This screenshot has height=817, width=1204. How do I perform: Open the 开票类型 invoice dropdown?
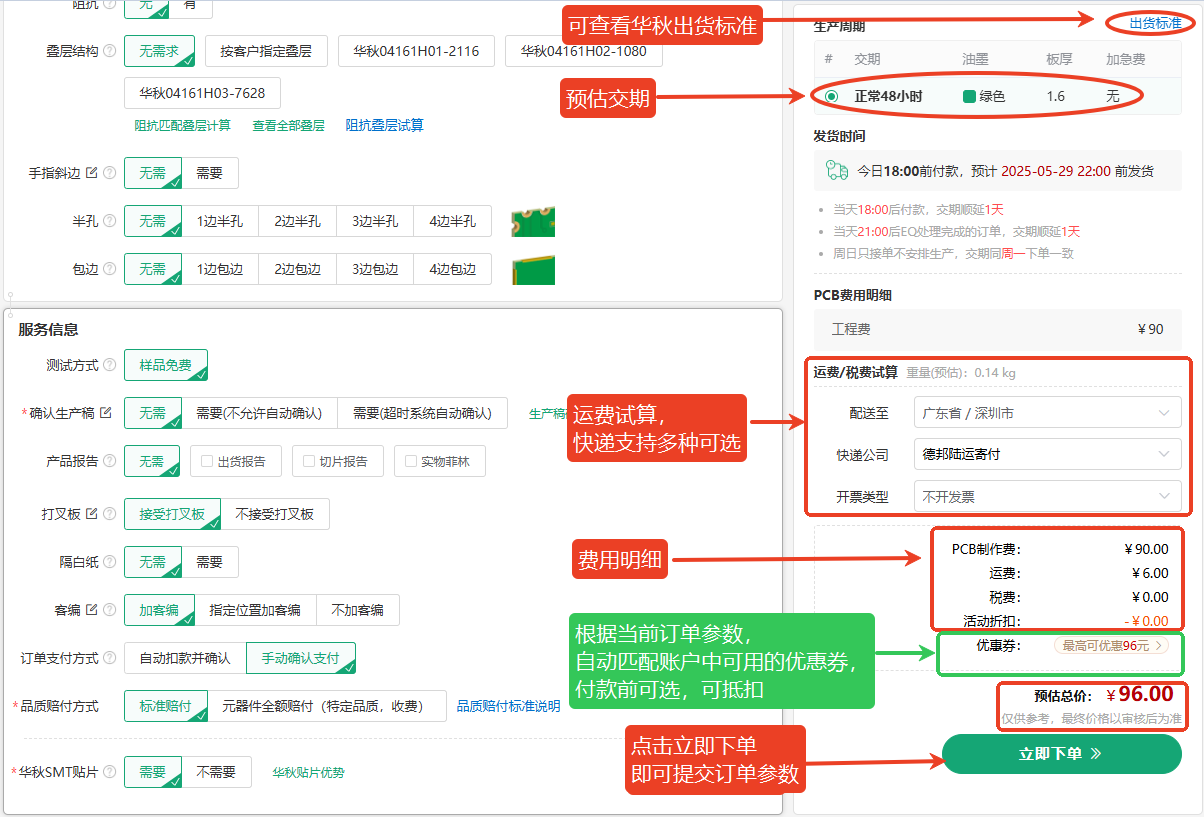tap(1047, 496)
